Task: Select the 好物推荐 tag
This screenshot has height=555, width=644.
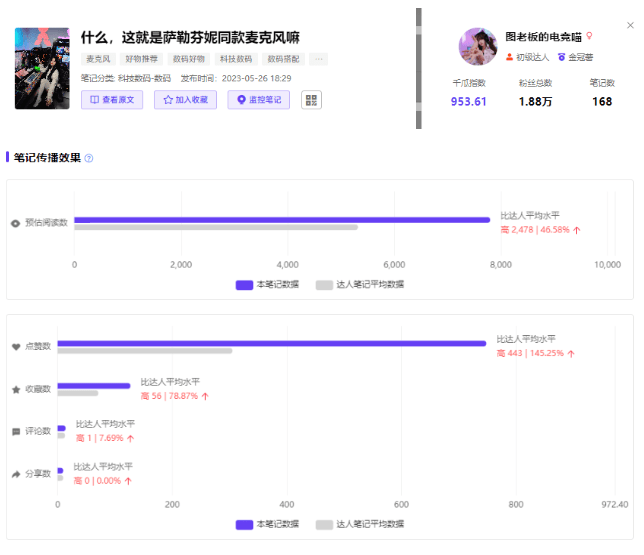Action: click(141, 59)
